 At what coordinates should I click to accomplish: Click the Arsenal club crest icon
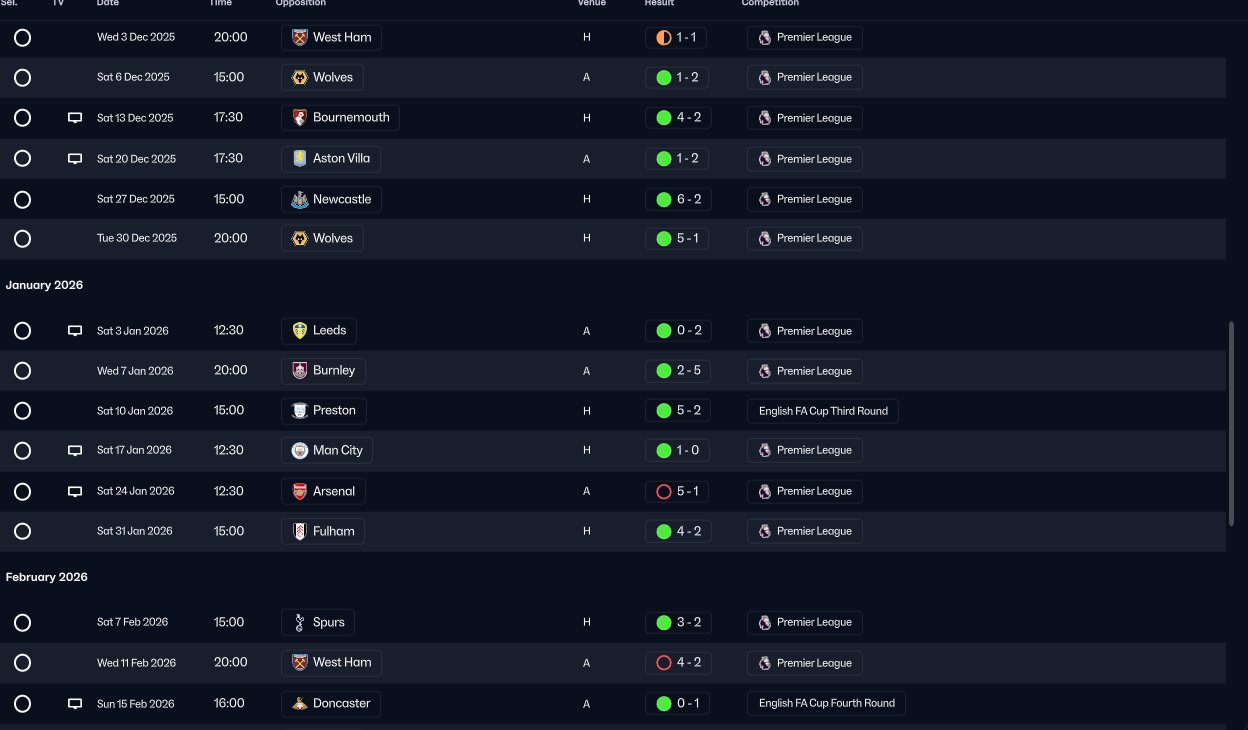[x=298, y=491]
